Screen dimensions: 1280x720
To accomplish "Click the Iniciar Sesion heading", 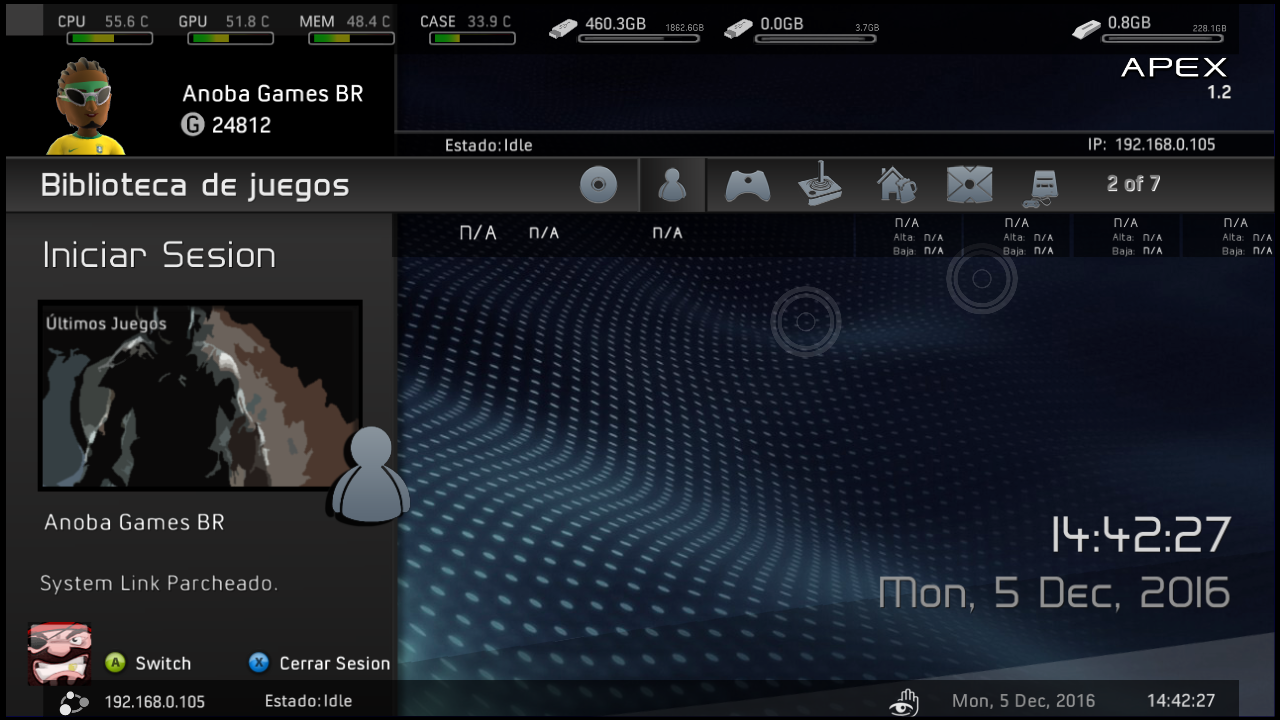I will tap(159, 256).
